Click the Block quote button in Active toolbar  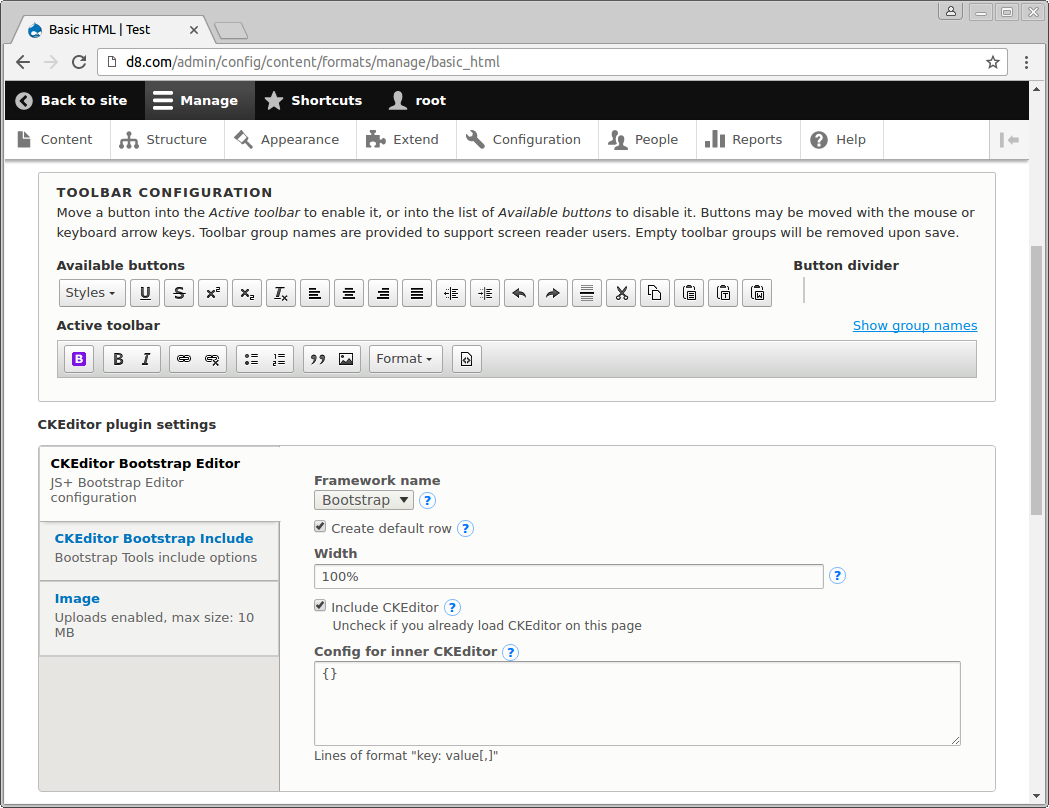(318, 359)
